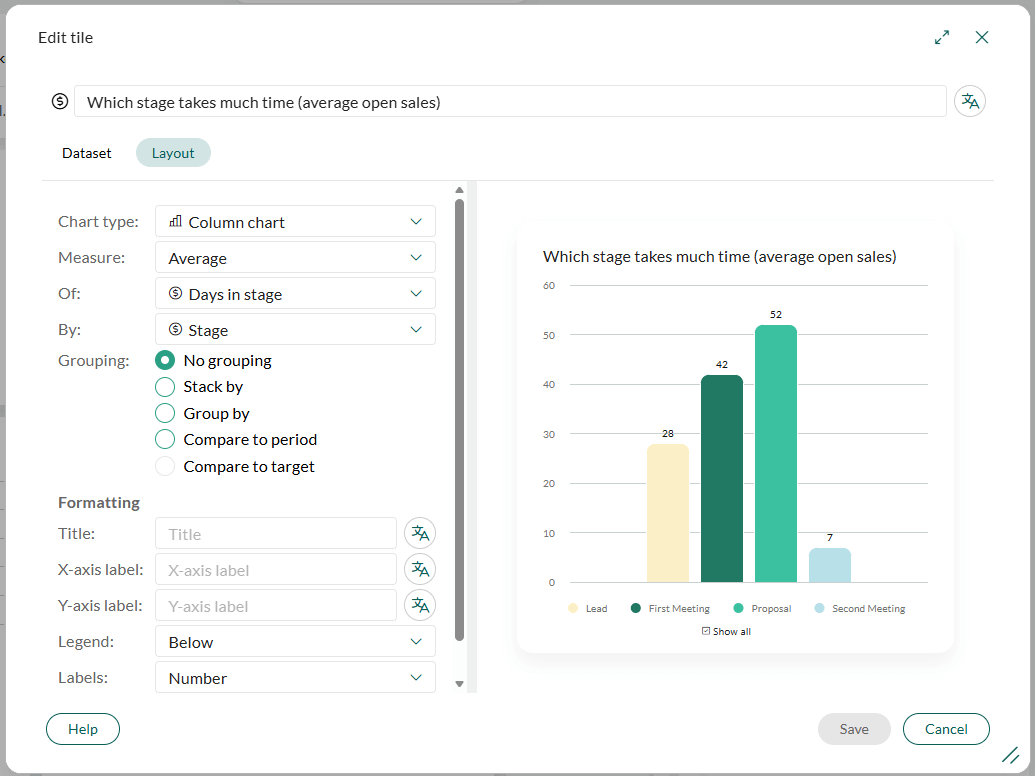This screenshot has height=776, width=1035.
Task: Click the translate icon next to X-axis label
Action: (x=419, y=569)
